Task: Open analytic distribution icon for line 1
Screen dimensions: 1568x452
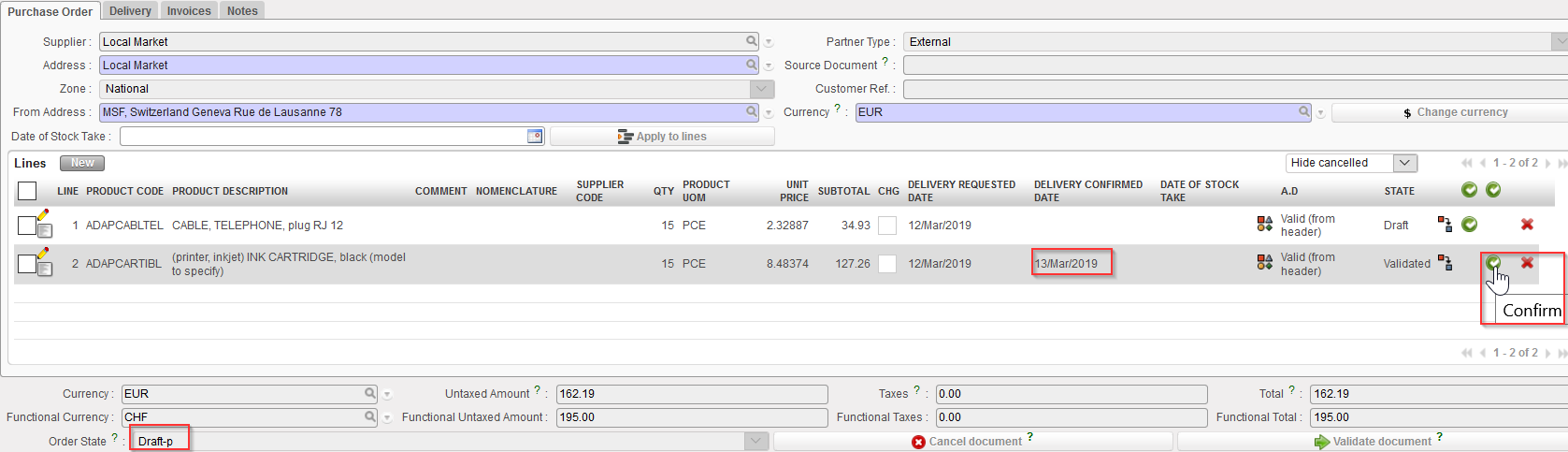Action: [1264, 225]
